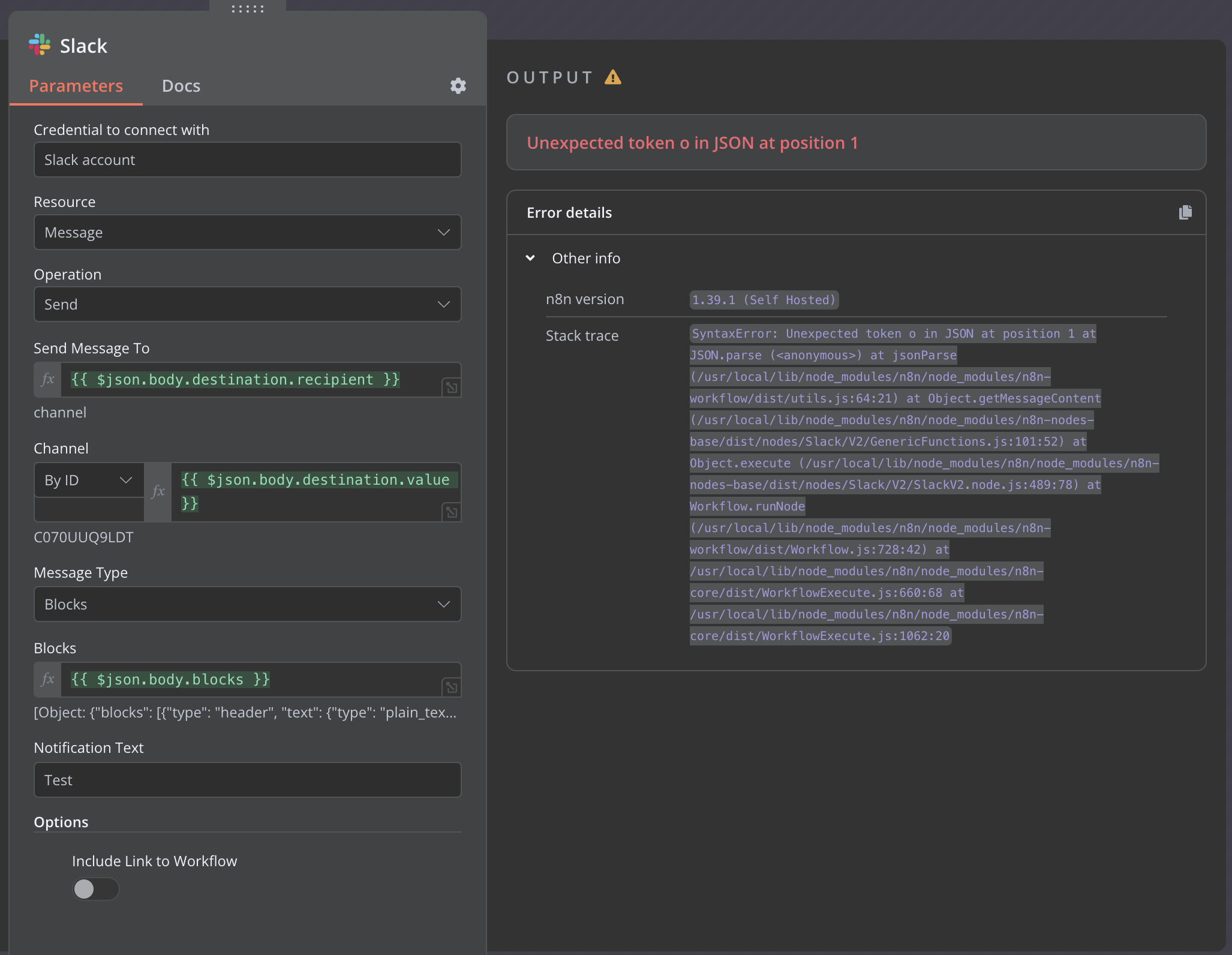1232x955 pixels.
Task: Collapse the Other info section
Action: click(x=530, y=258)
